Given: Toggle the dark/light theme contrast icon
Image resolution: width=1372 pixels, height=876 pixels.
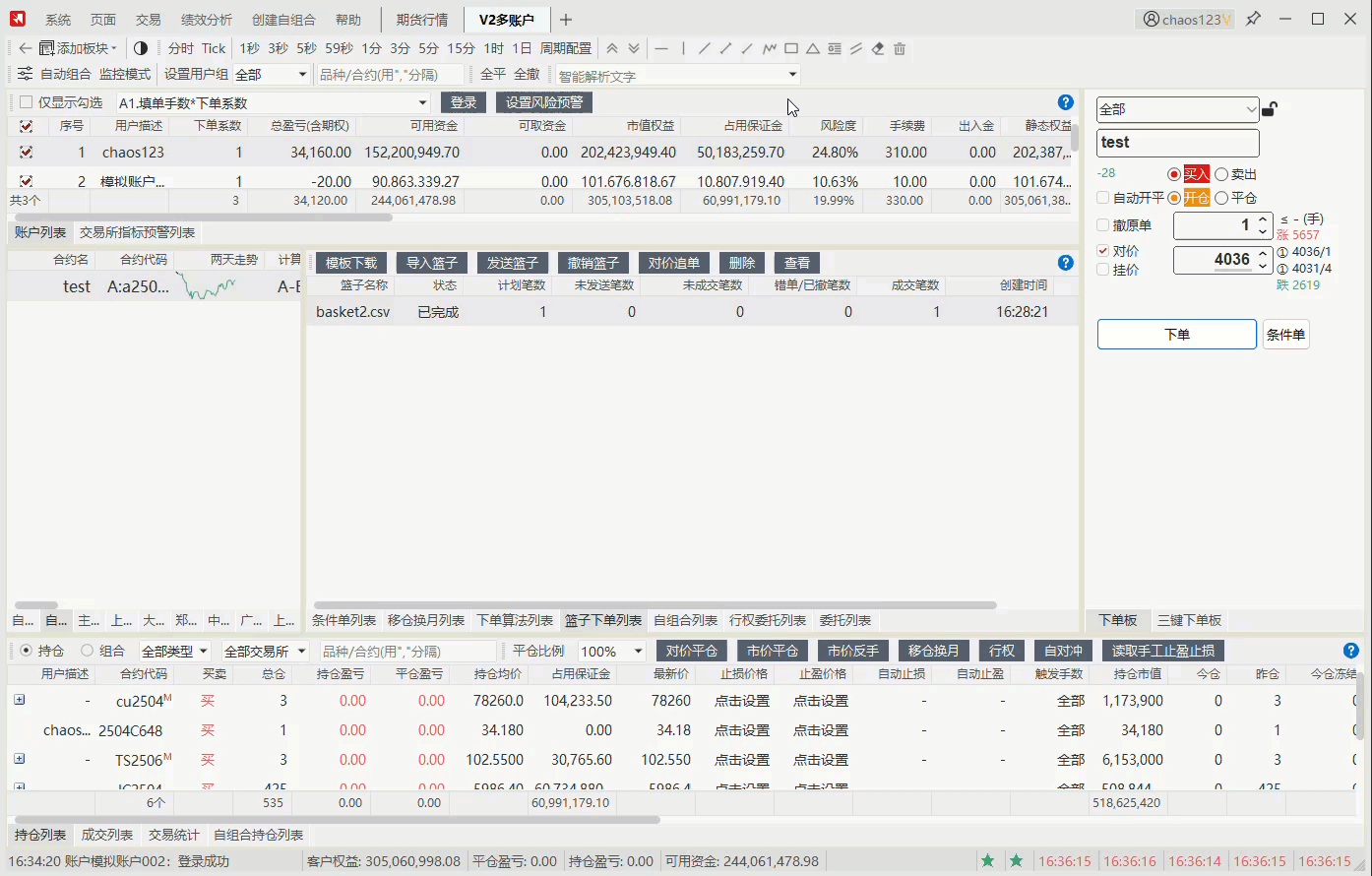Looking at the screenshot, I should click(140, 48).
